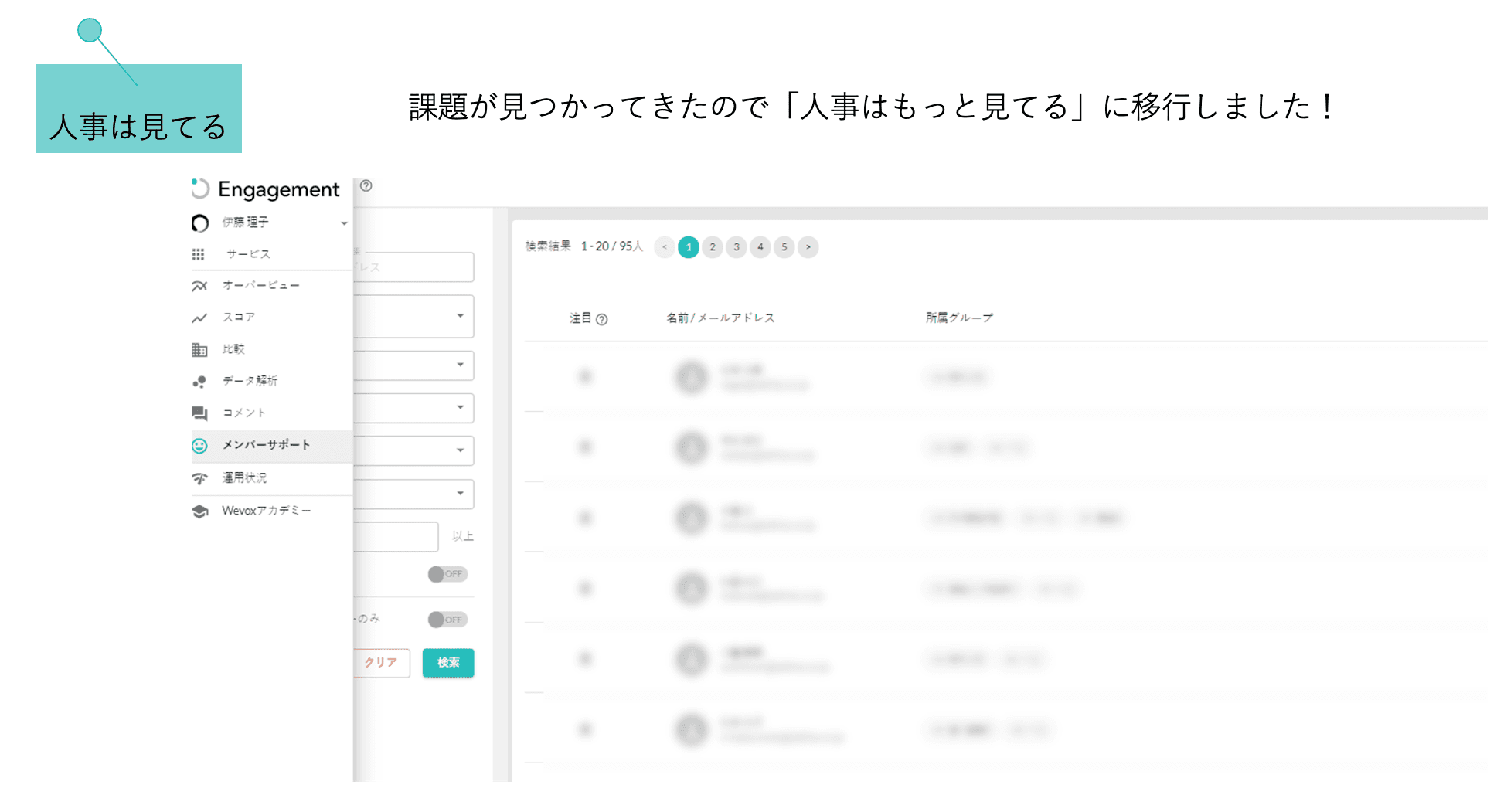
Task: Click the Score line graph icon
Action: (199, 318)
